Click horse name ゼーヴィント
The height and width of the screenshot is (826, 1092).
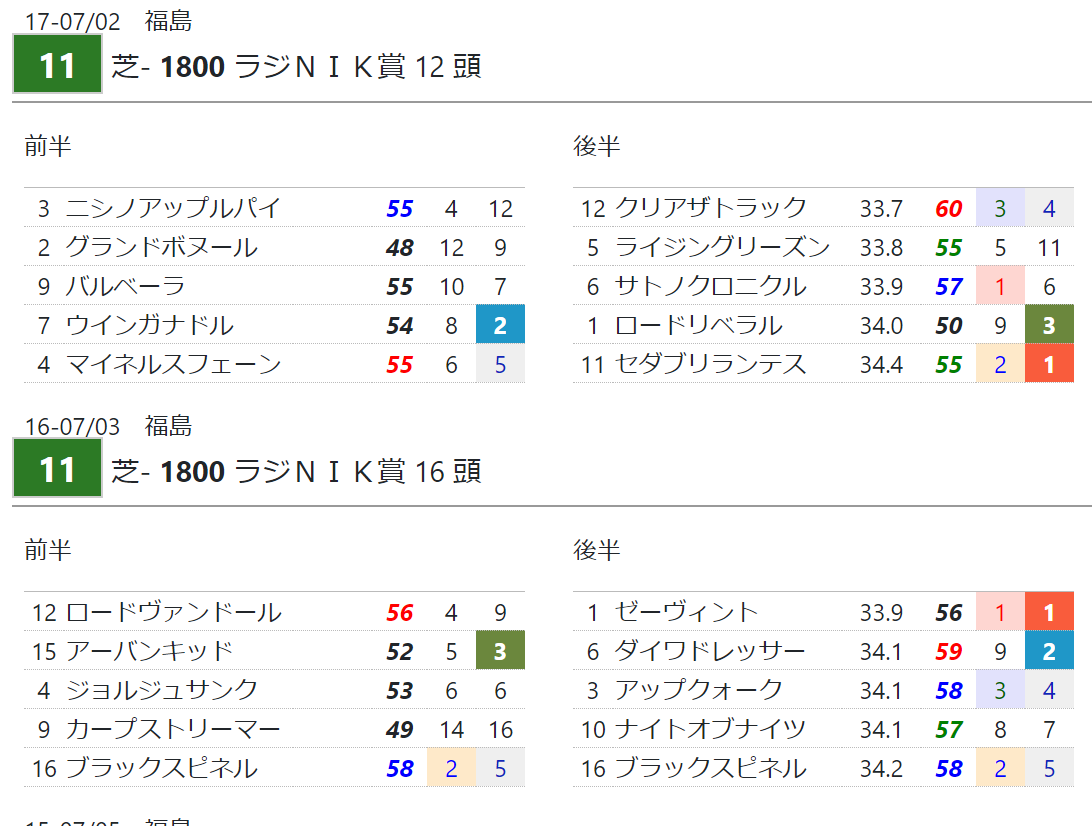click(x=687, y=612)
